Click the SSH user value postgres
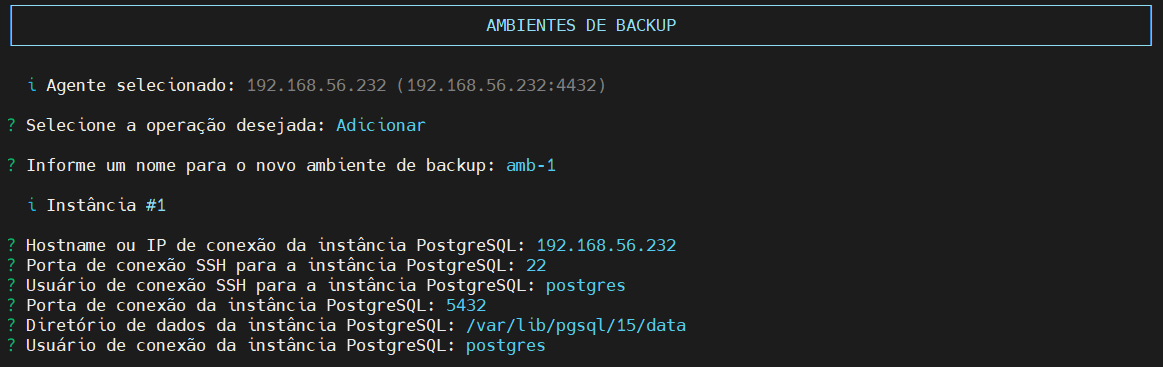The height and width of the screenshot is (367, 1163). [586, 286]
